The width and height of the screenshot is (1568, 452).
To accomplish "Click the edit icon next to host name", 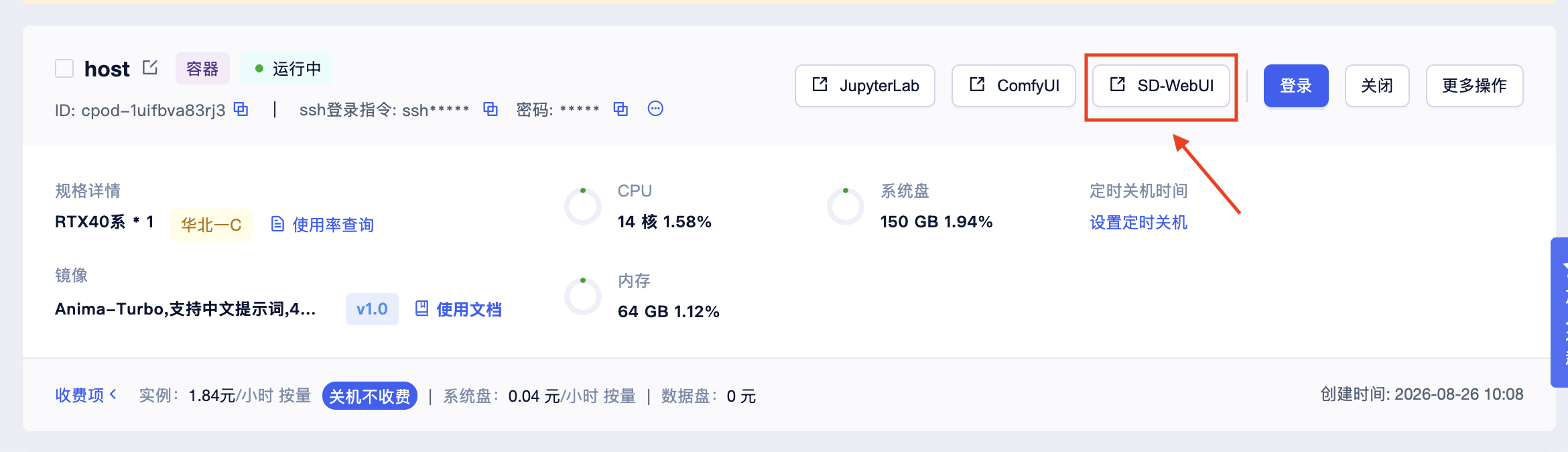I will 150,68.
